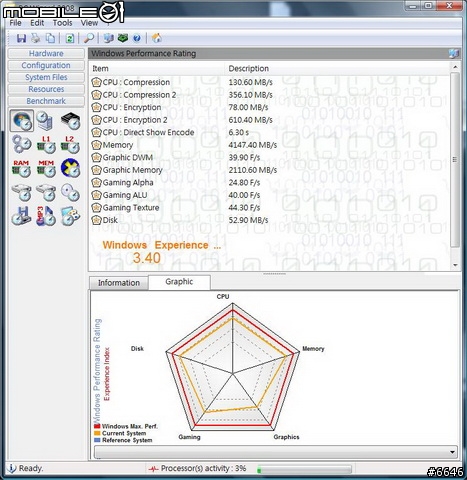Select the computer tower benchmark icon
Viewport: 467px width, 480px height.
click(45, 121)
